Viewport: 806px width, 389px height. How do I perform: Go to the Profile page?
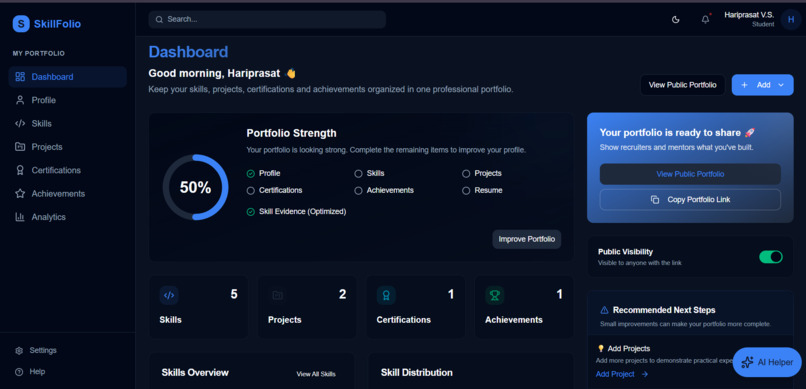pyautogui.click(x=67, y=100)
